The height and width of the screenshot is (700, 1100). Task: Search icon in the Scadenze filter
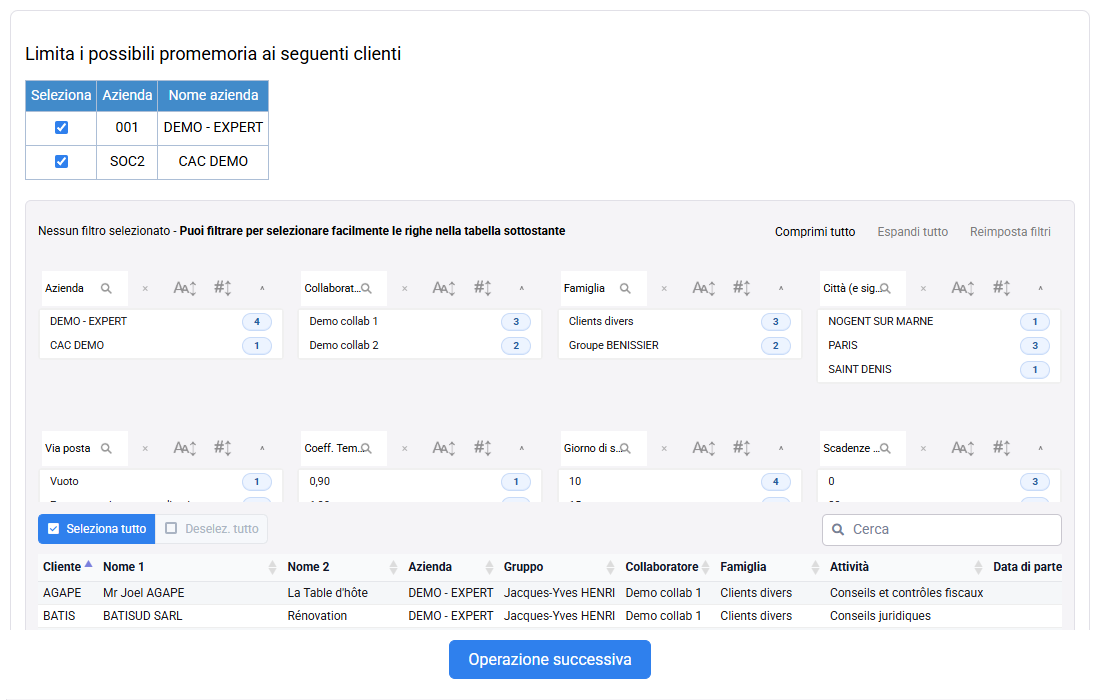[x=885, y=448]
